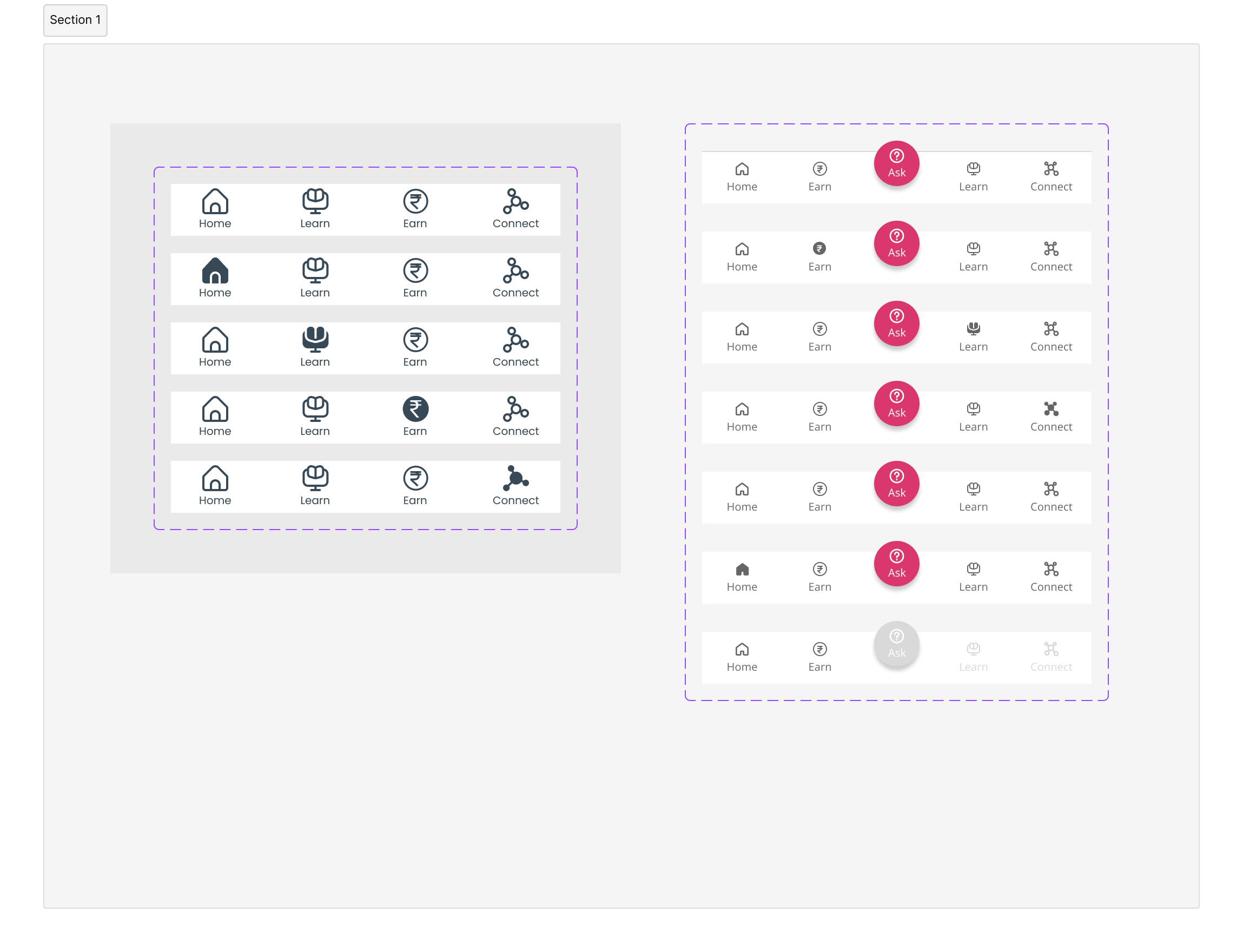Click Connect icon in top-left navbar row
The height and width of the screenshot is (952, 1243).
(515, 201)
